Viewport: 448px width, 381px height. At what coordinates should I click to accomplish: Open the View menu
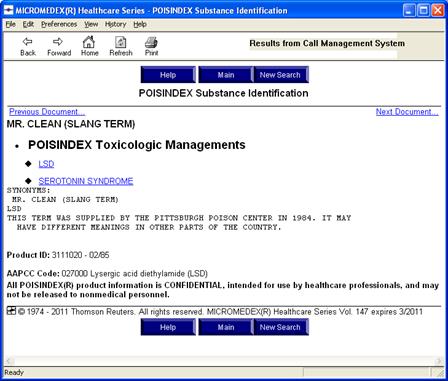91,24
